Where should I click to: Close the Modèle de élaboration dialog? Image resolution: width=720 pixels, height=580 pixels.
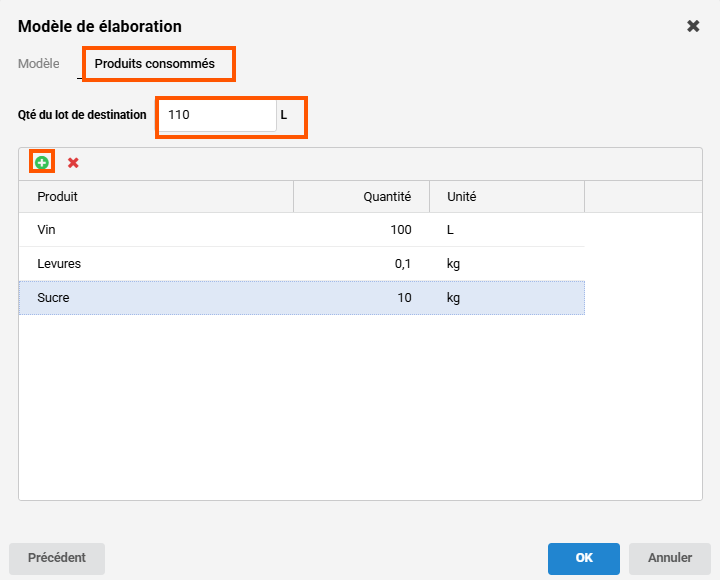693,26
